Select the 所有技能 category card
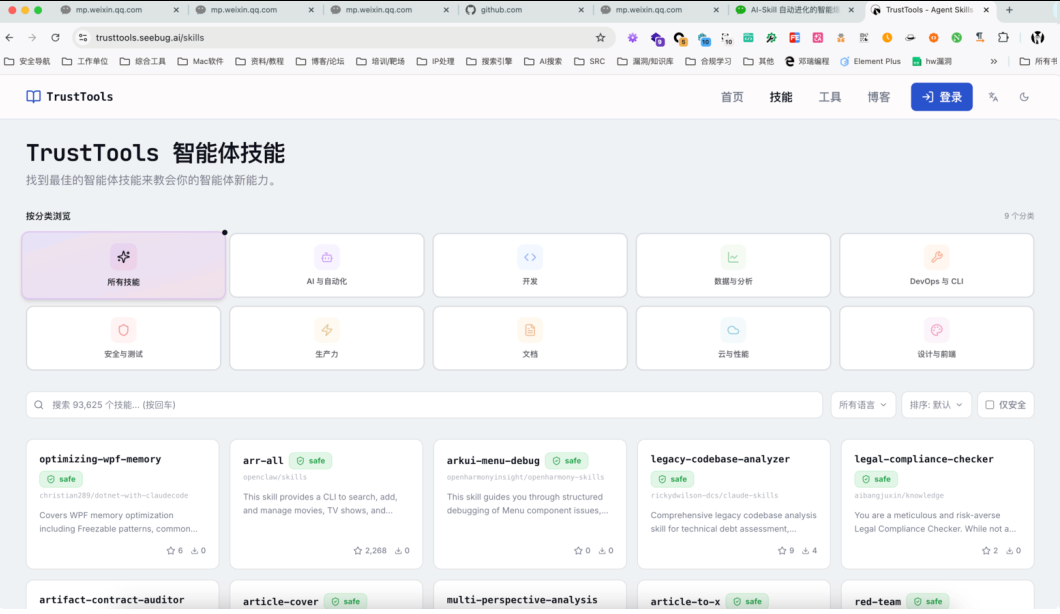 coord(123,265)
